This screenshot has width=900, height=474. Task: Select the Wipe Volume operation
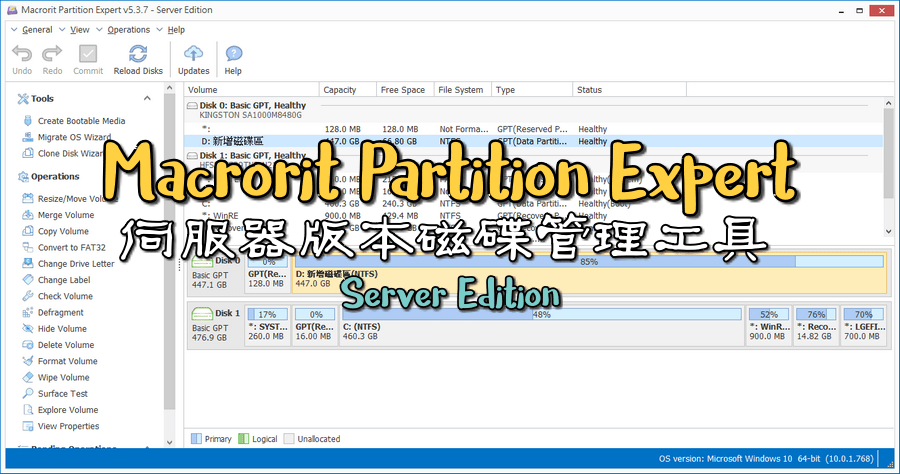(x=56, y=378)
